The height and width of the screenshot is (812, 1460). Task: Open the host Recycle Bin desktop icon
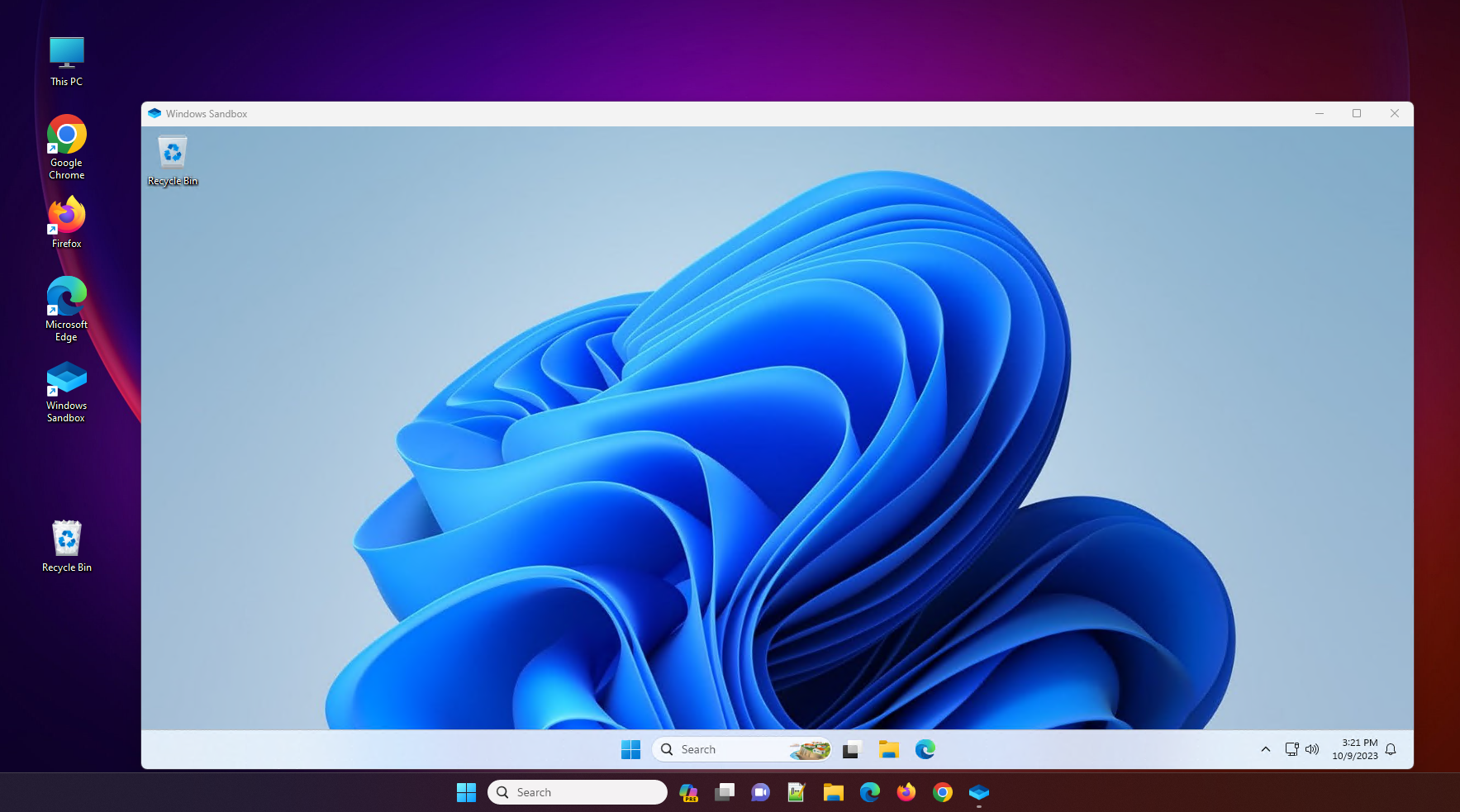coord(66,538)
